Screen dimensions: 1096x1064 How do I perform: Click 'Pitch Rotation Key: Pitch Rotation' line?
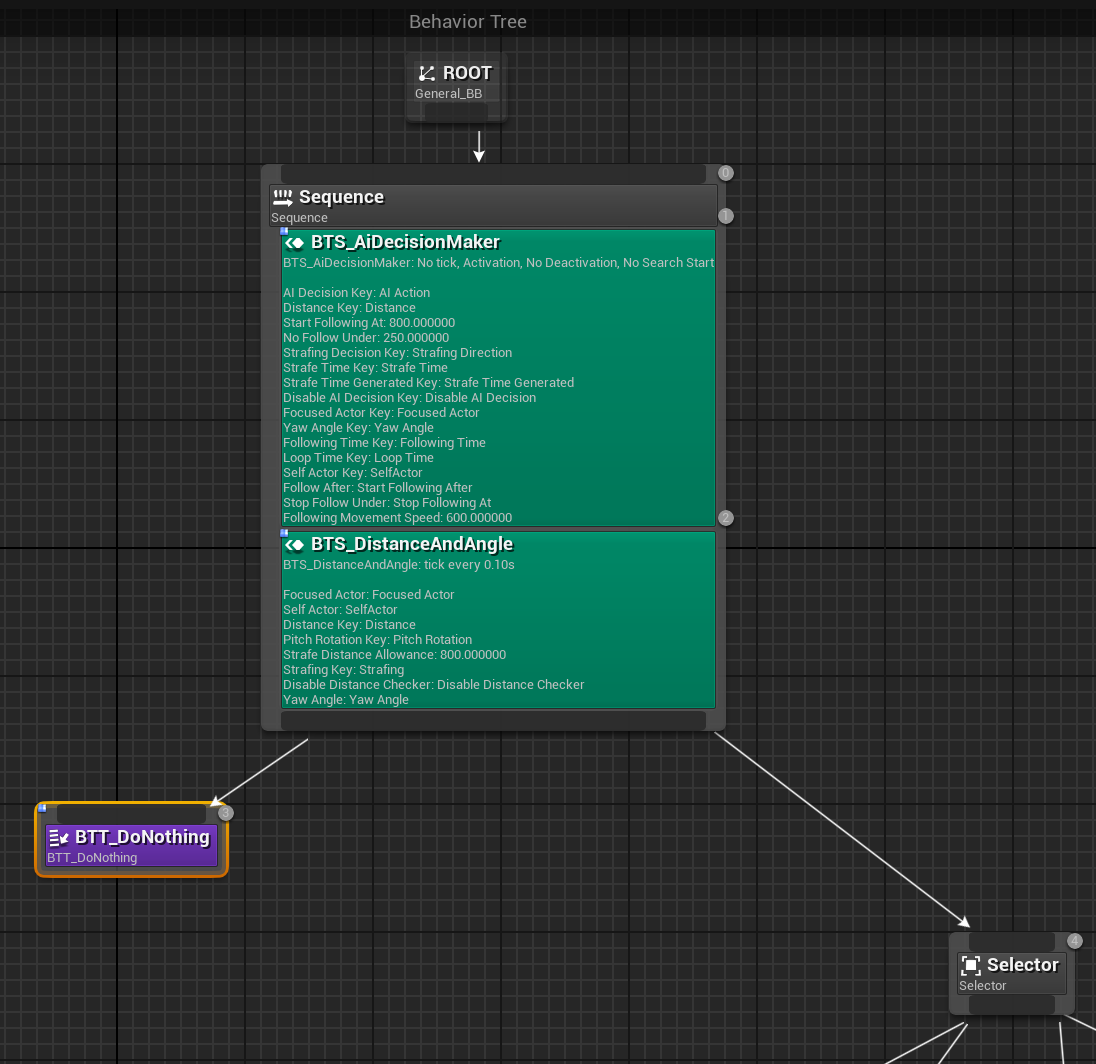pyautogui.click(x=377, y=640)
